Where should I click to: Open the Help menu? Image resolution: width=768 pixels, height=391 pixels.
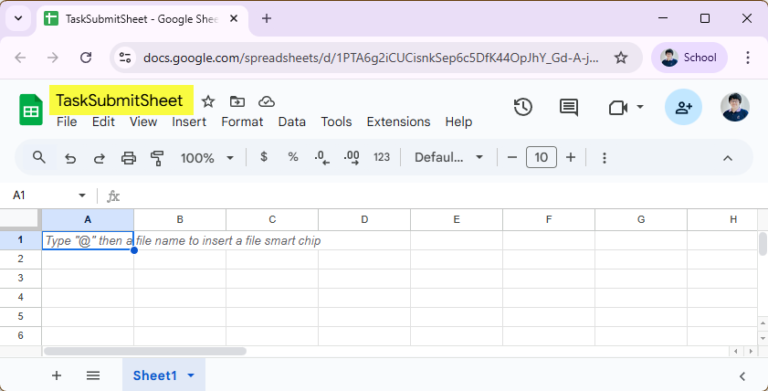458,122
